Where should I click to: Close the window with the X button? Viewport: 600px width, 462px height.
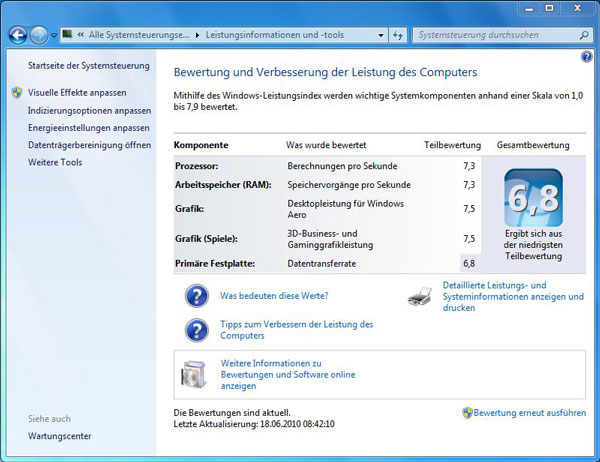pyautogui.click(x=577, y=8)
